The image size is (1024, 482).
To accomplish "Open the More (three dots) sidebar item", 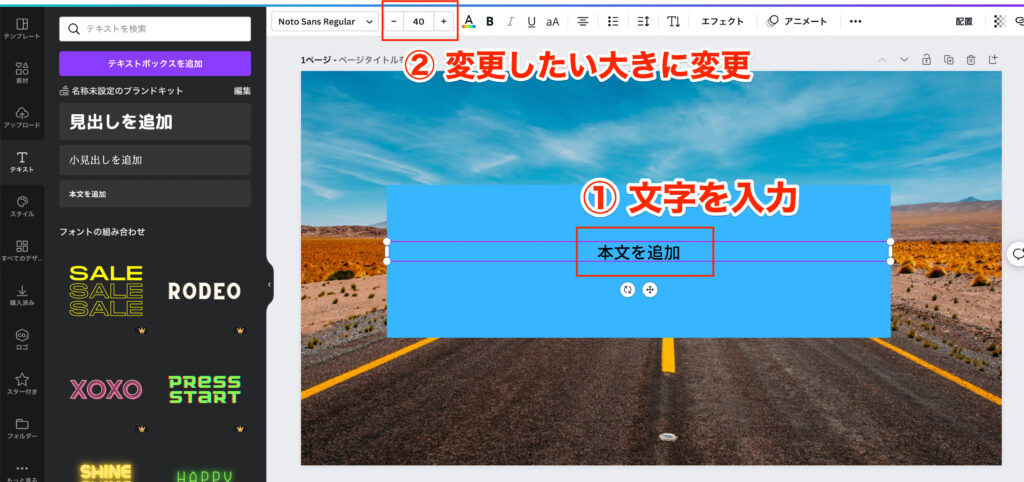I will pos(22,472).
